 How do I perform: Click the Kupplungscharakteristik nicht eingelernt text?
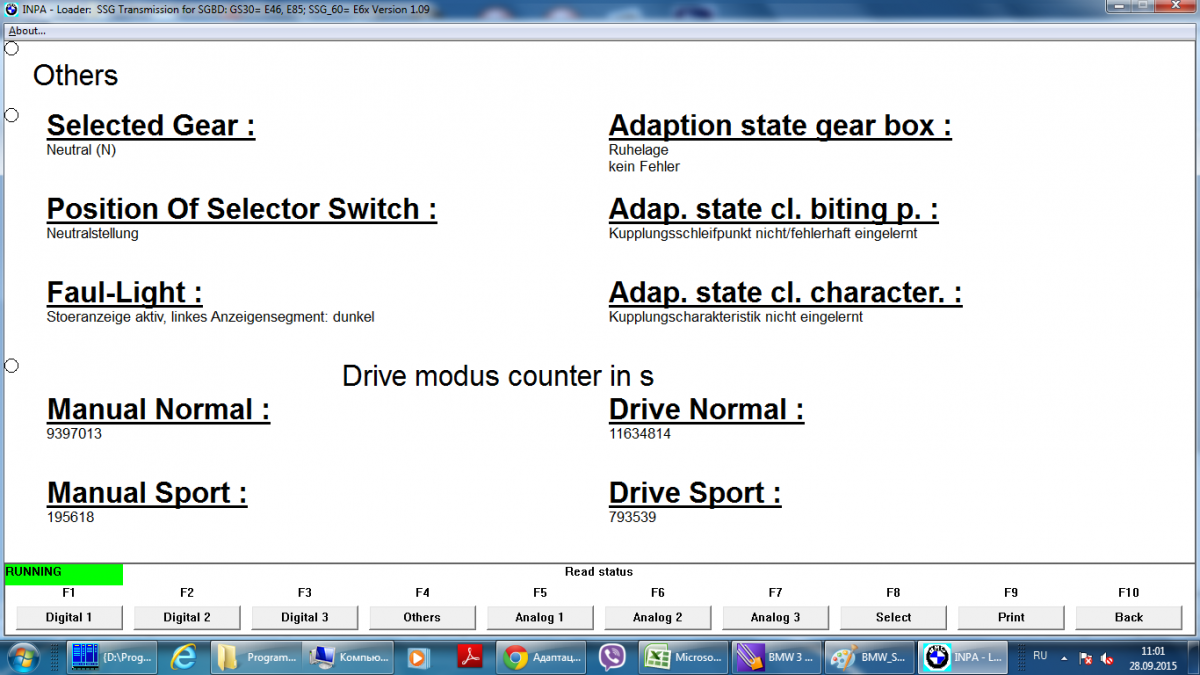click(736, 317)
